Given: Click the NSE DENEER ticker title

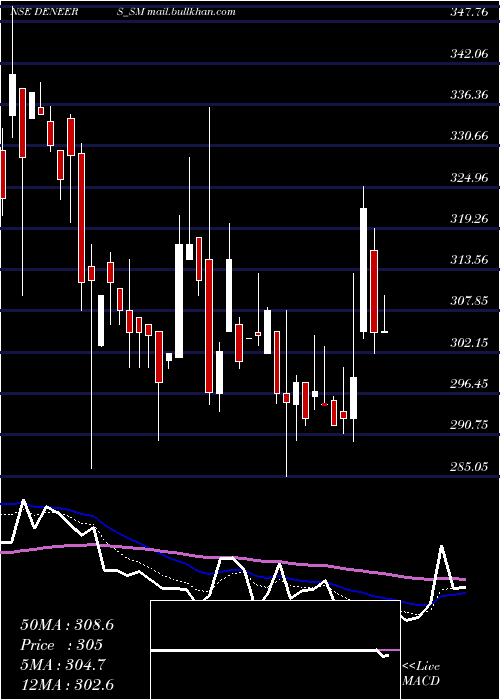Looking at the screenshot, I should coord(44,12).
